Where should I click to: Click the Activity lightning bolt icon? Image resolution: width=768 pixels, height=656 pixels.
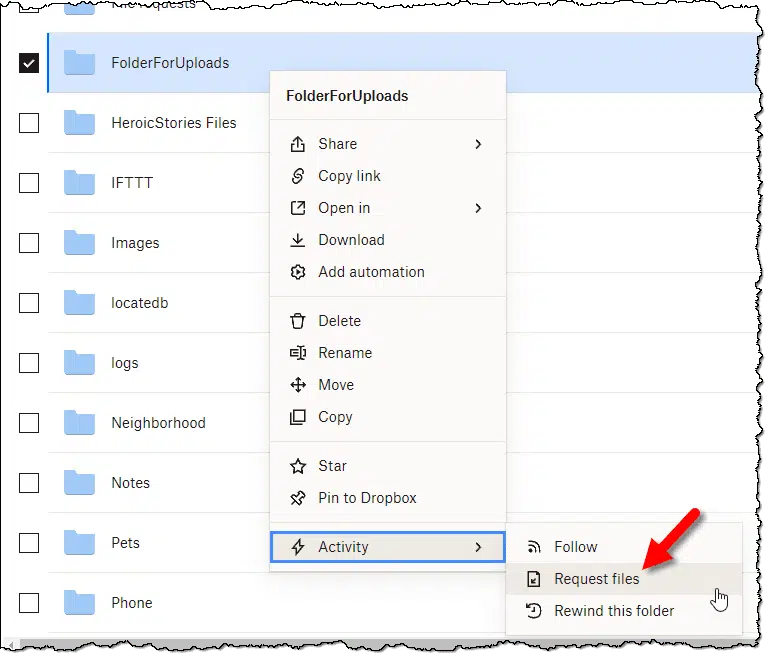pos(298,548)
